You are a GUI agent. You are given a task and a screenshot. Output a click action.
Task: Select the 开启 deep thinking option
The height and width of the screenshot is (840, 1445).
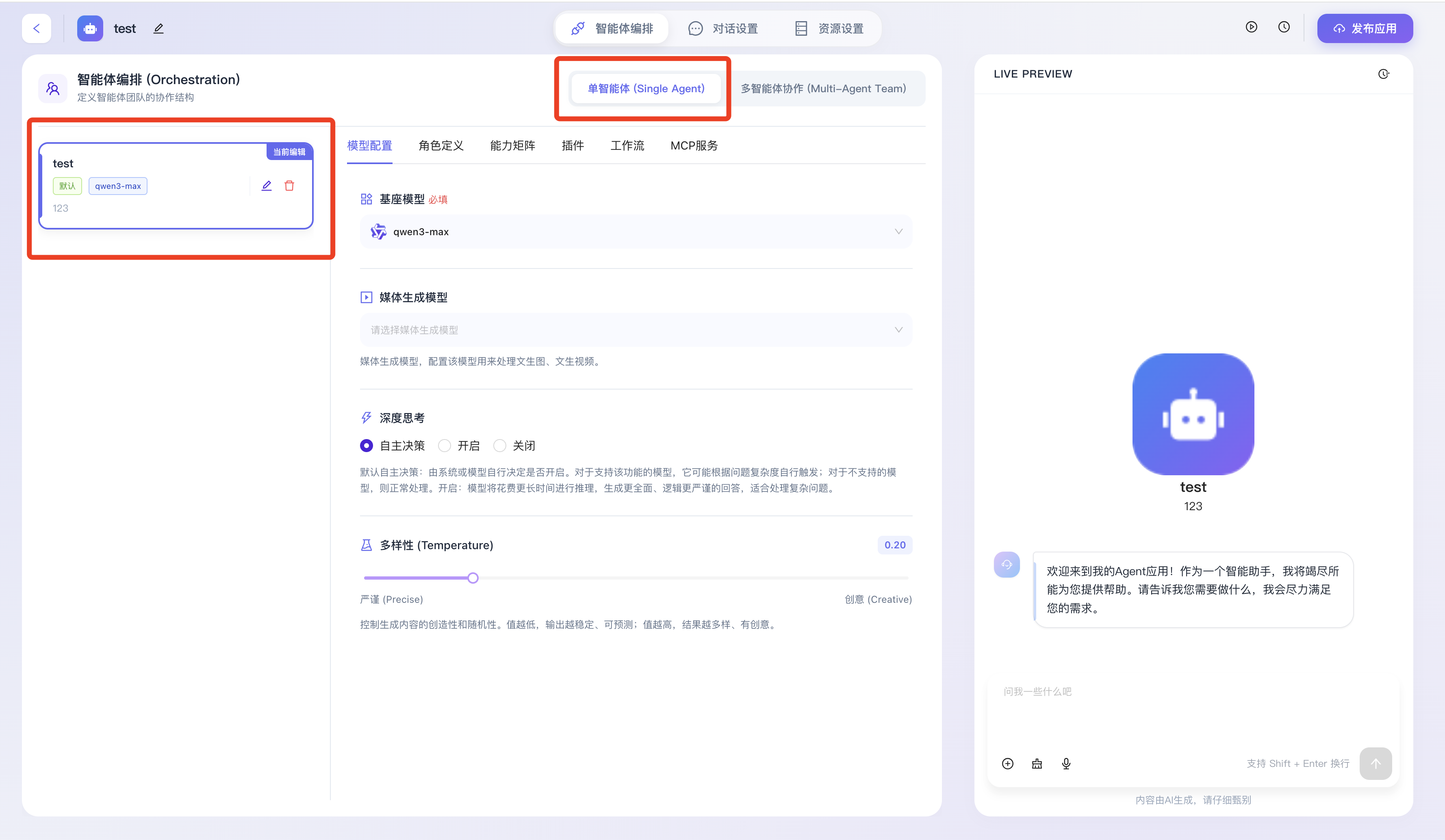445,446
